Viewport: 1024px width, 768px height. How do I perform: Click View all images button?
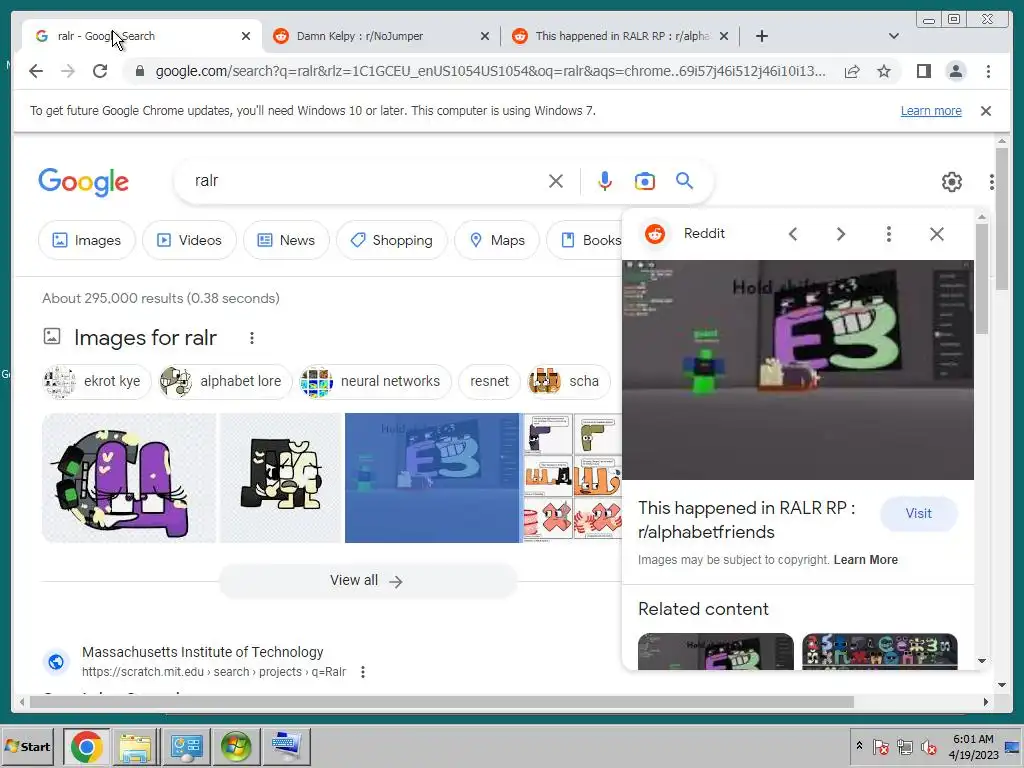coord(368,581)
